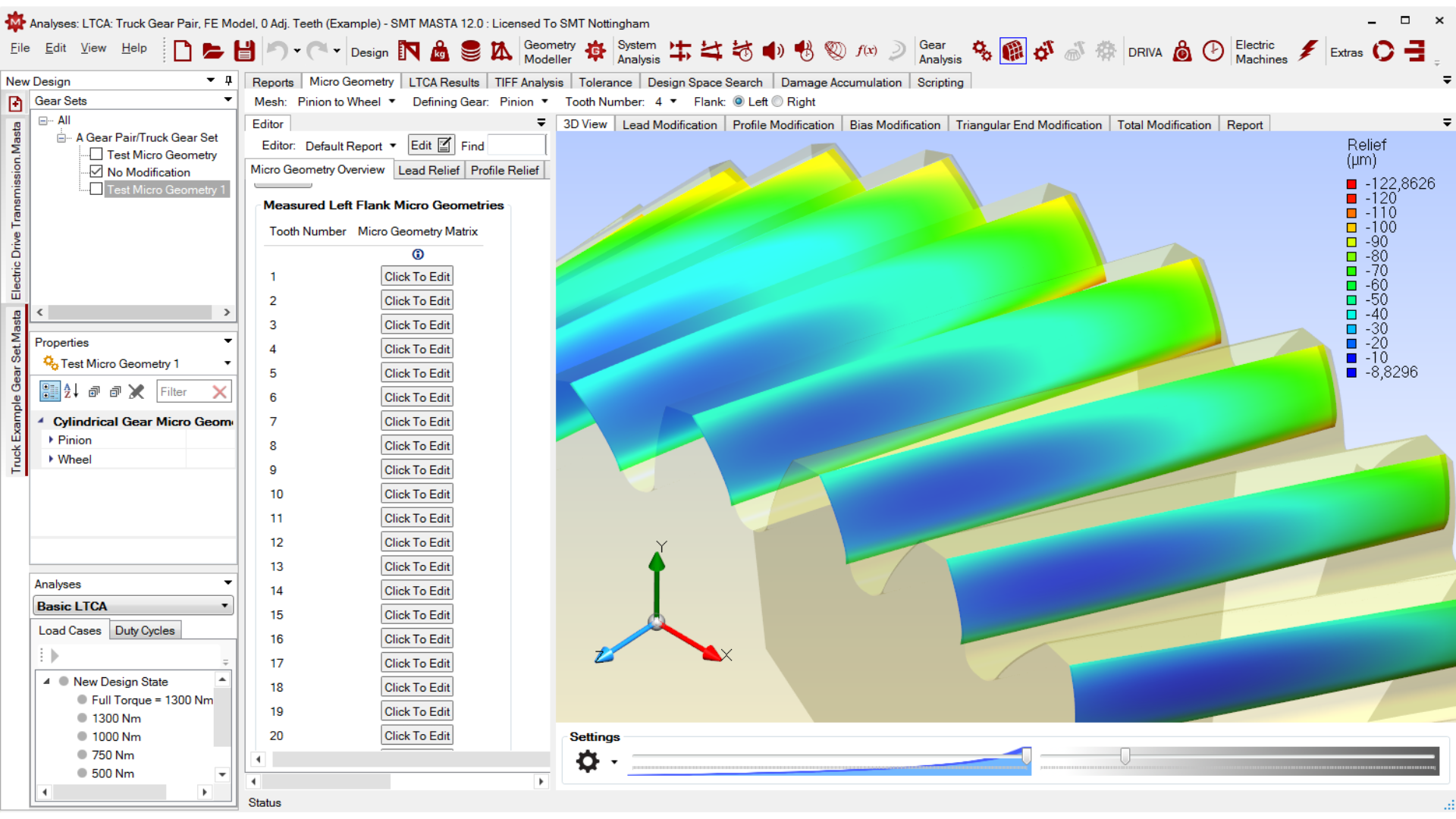Select the 500 Nm load case
This screenshot has width=1456, height=819.
pyautogui.click(x=113, y=773)
